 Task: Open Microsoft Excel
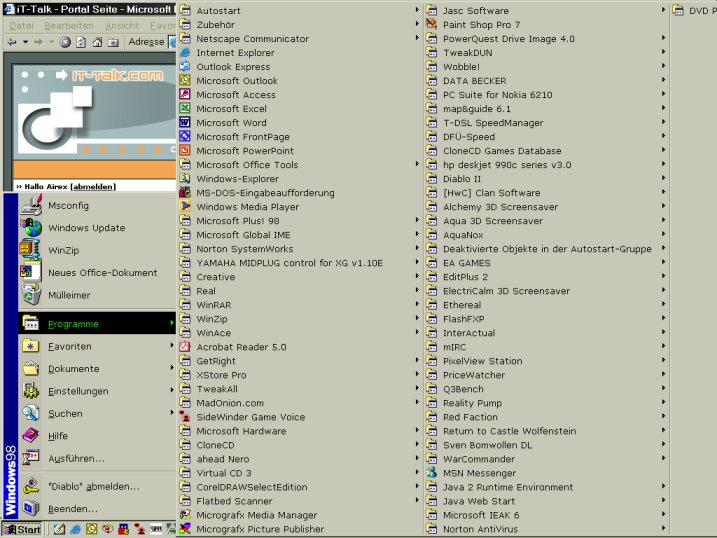[x=300, y=109]
